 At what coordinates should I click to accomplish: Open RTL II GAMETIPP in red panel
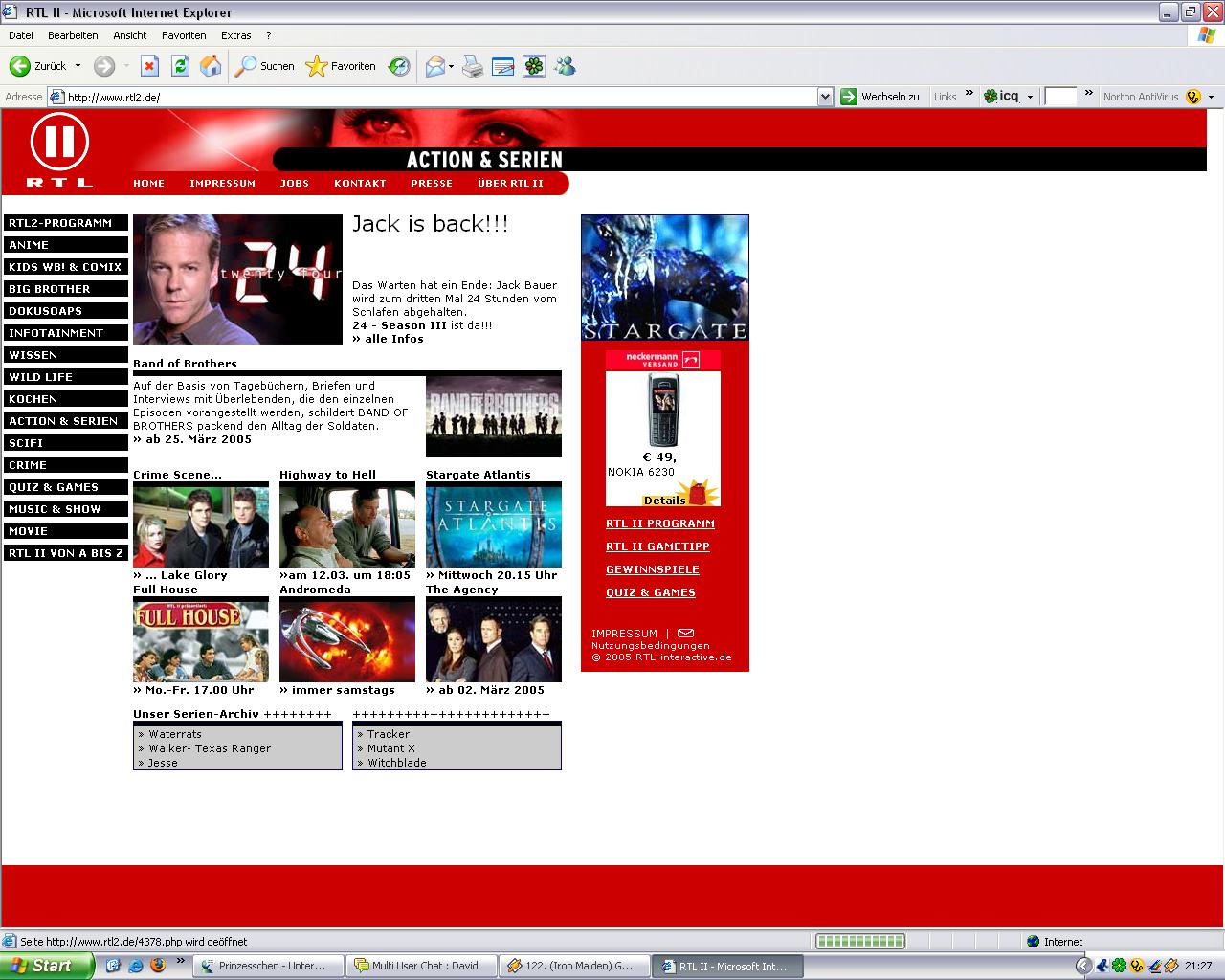point(657,546)
